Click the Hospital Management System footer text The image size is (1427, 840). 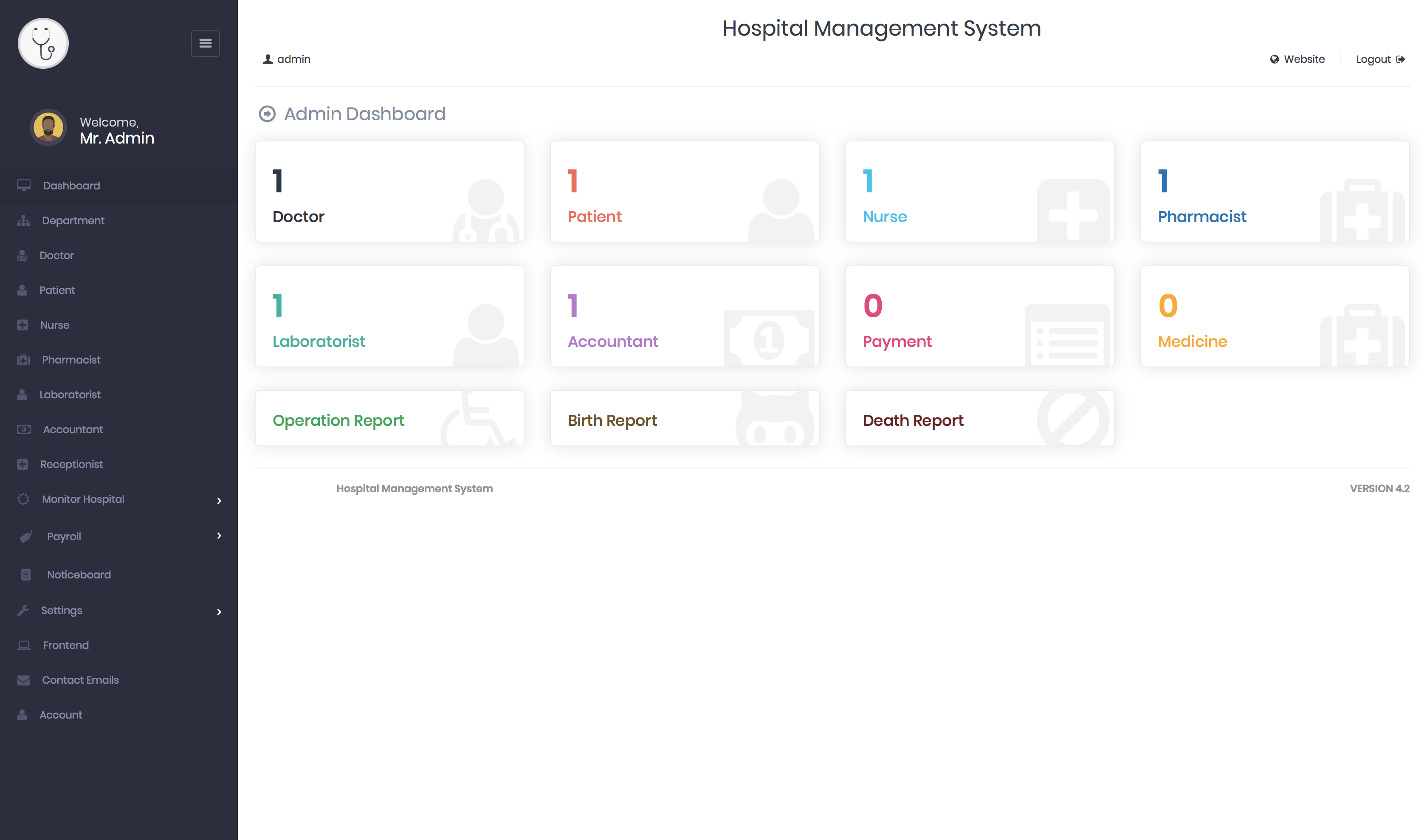pos(415,488)
